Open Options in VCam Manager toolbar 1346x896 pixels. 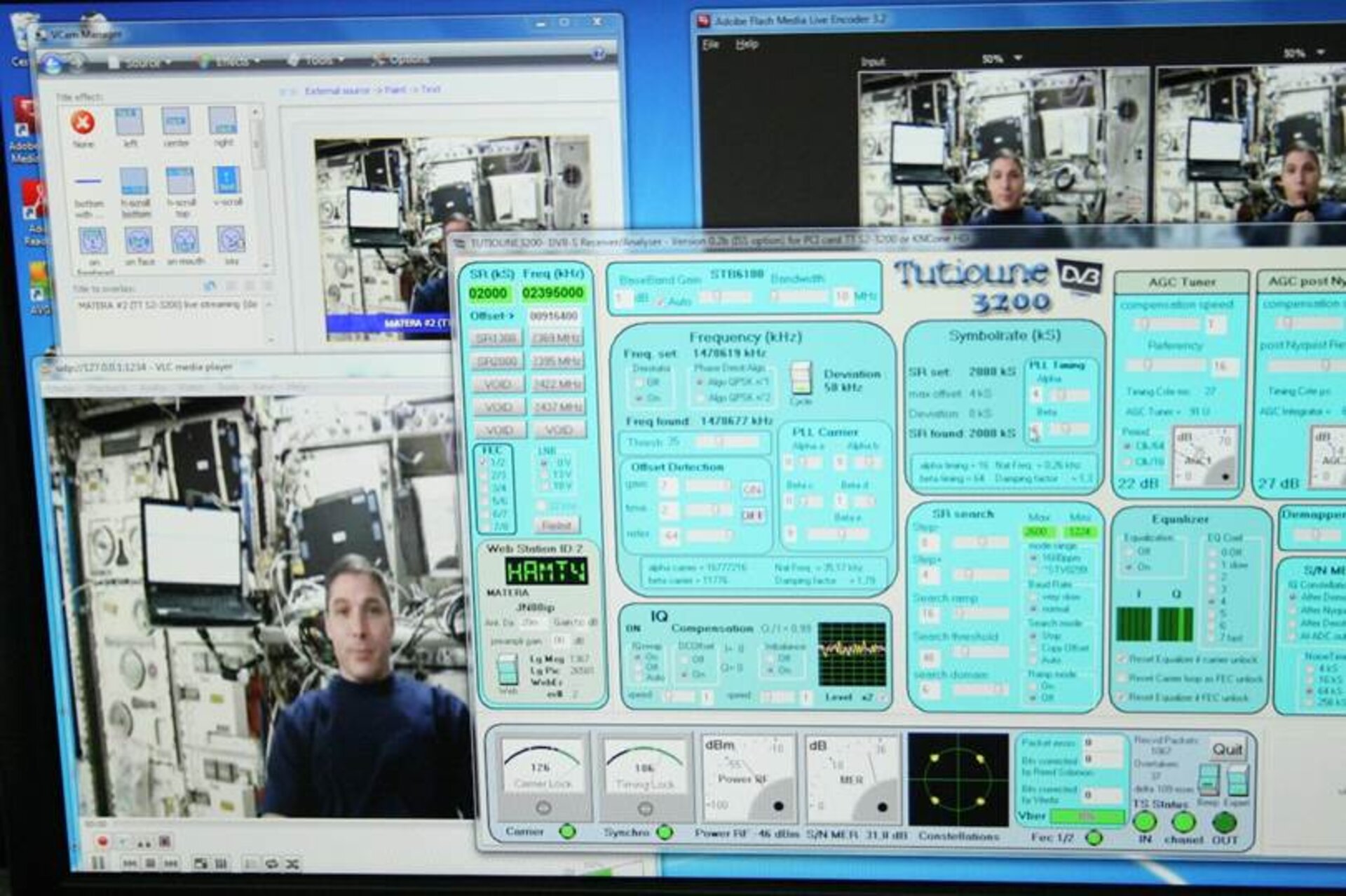[400, 60]
